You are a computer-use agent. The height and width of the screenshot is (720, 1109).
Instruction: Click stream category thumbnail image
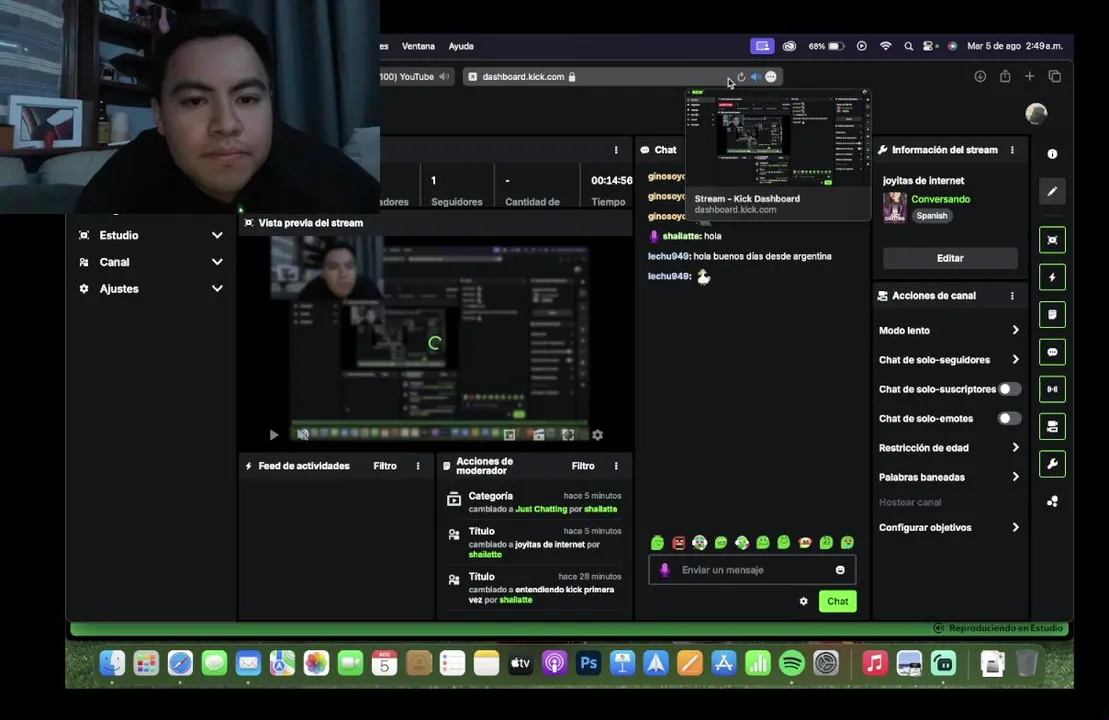(x=895, y=207)
